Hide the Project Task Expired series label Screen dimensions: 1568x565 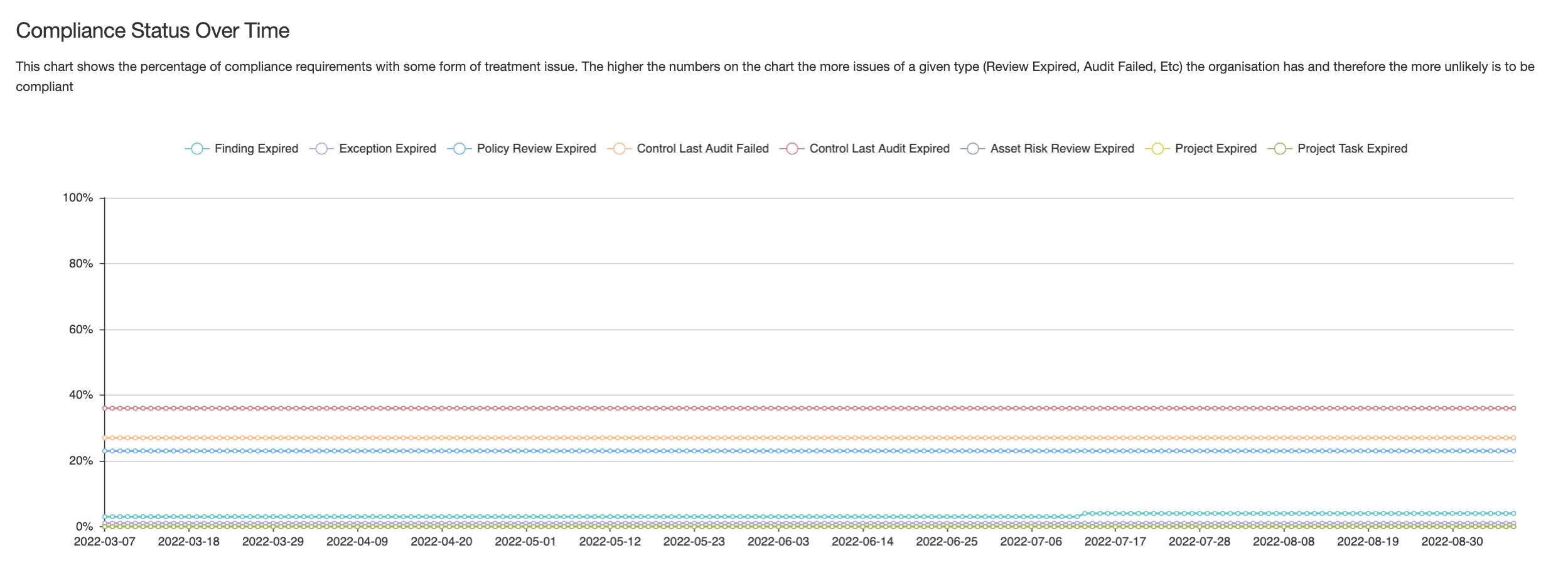(x=1353, y=149)
